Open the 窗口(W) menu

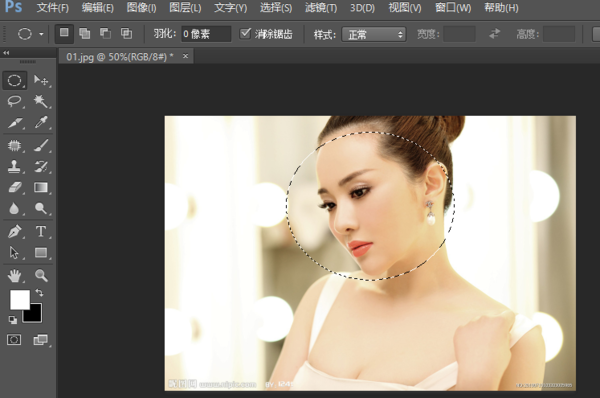453,8
